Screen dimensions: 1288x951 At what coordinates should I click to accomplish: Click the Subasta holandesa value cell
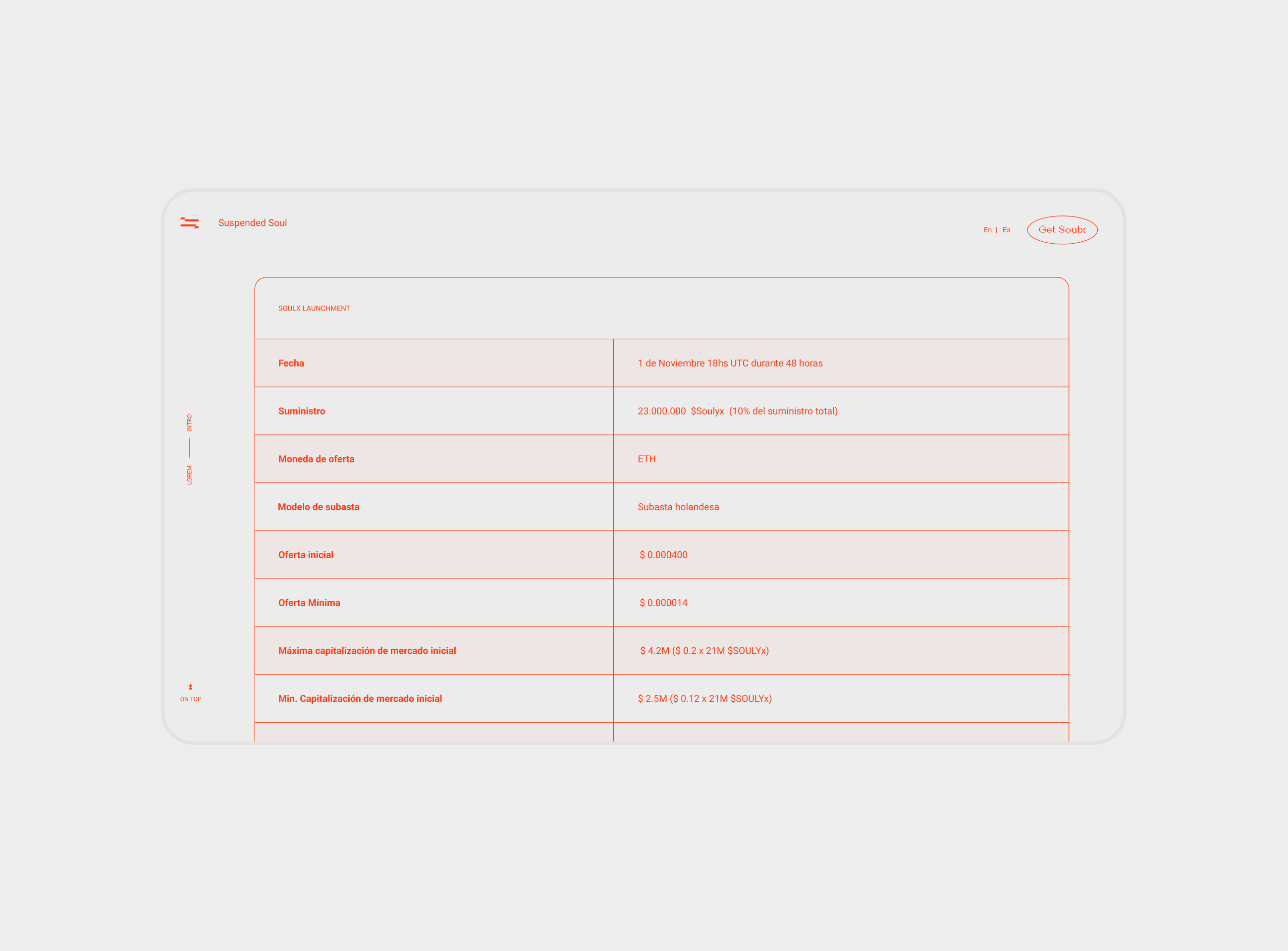coord(678,507)
